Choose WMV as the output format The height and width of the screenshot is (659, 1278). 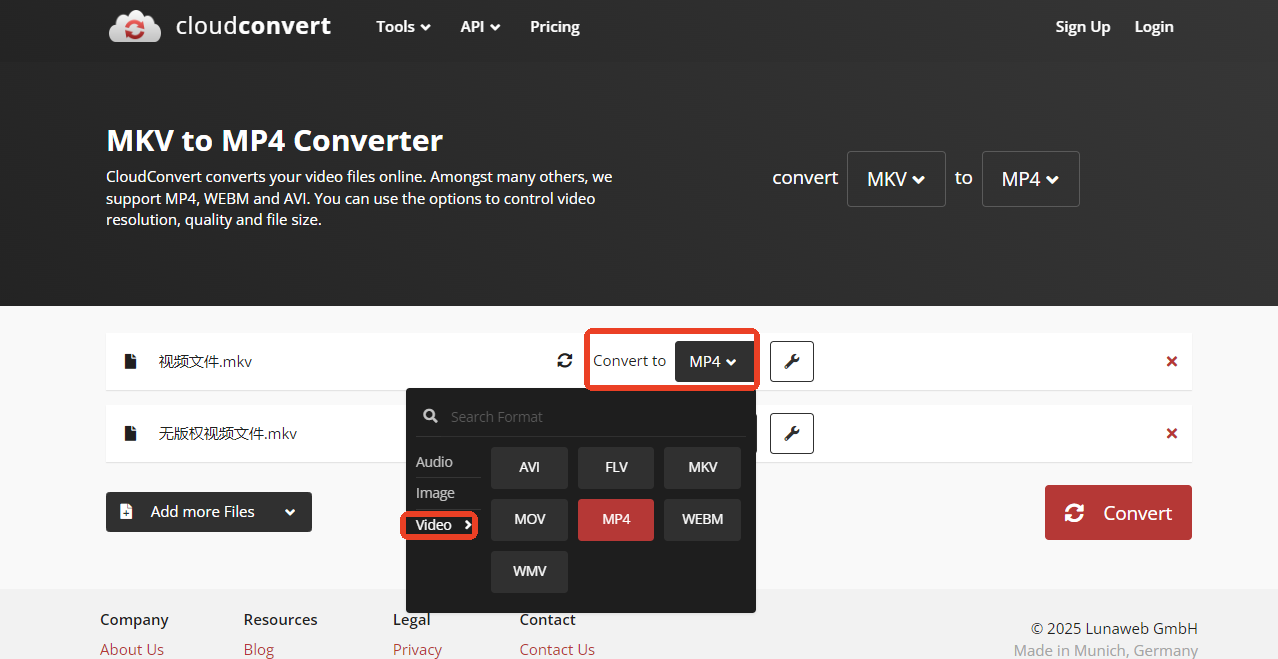coord(529,572)
